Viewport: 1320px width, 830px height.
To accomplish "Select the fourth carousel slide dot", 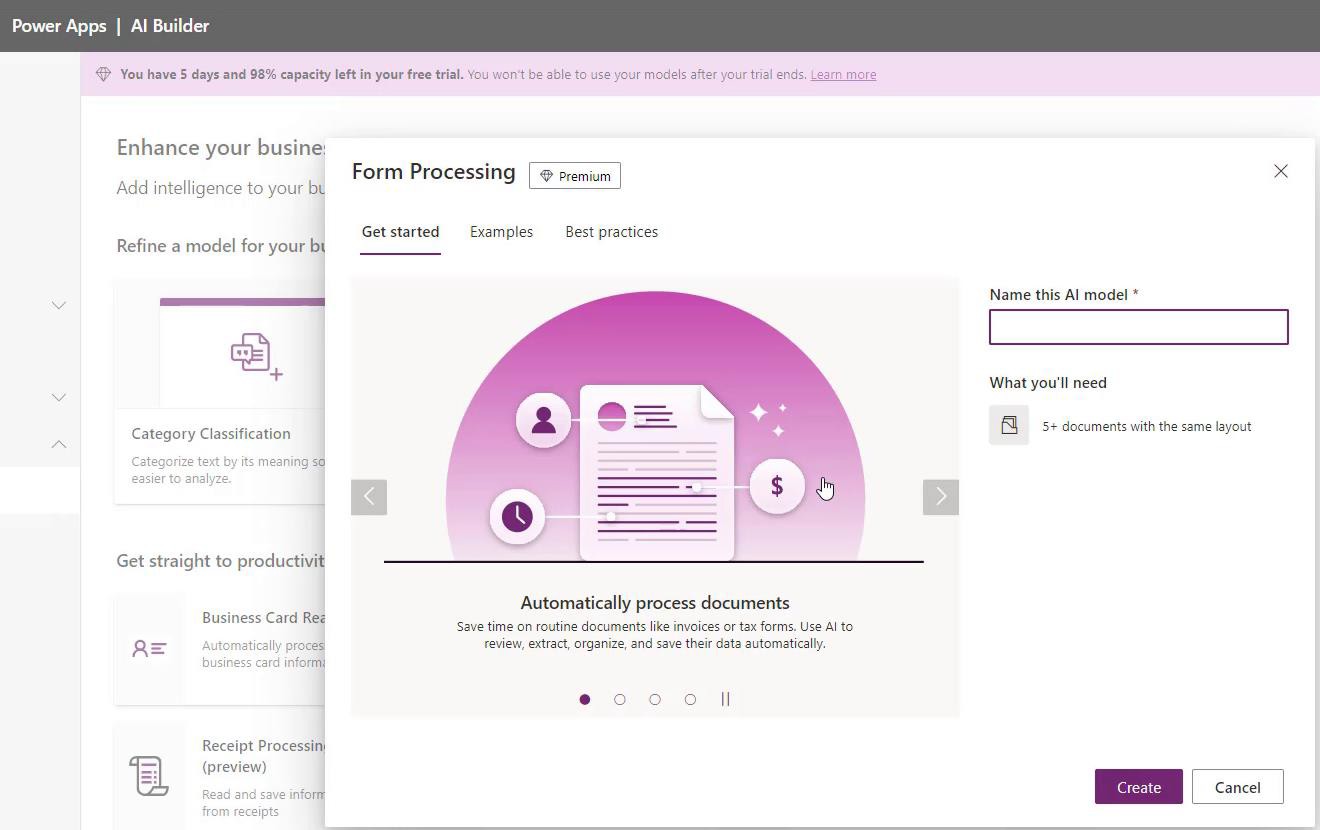I will (690, 699).
